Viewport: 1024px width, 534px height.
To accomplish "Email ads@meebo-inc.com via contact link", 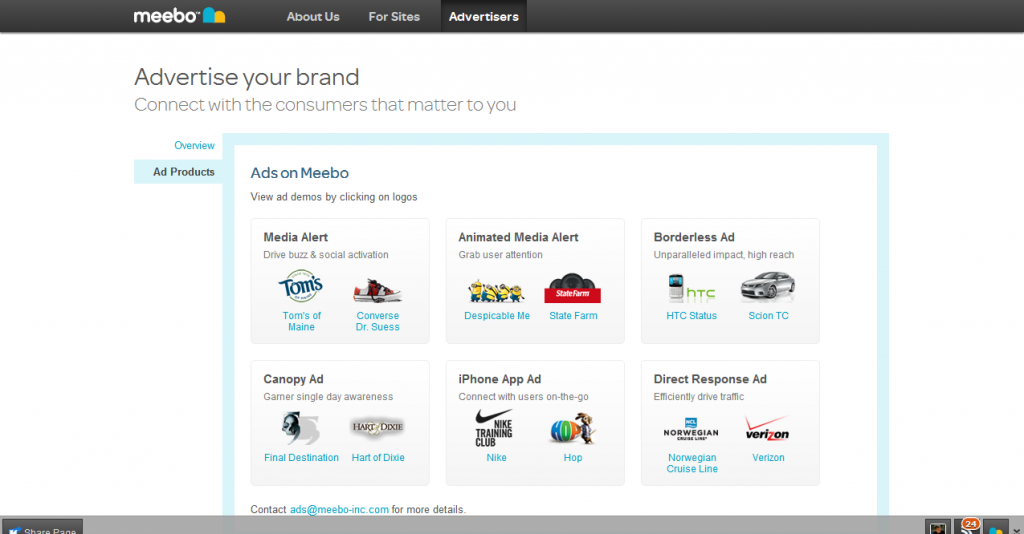I will click(339, 509).
